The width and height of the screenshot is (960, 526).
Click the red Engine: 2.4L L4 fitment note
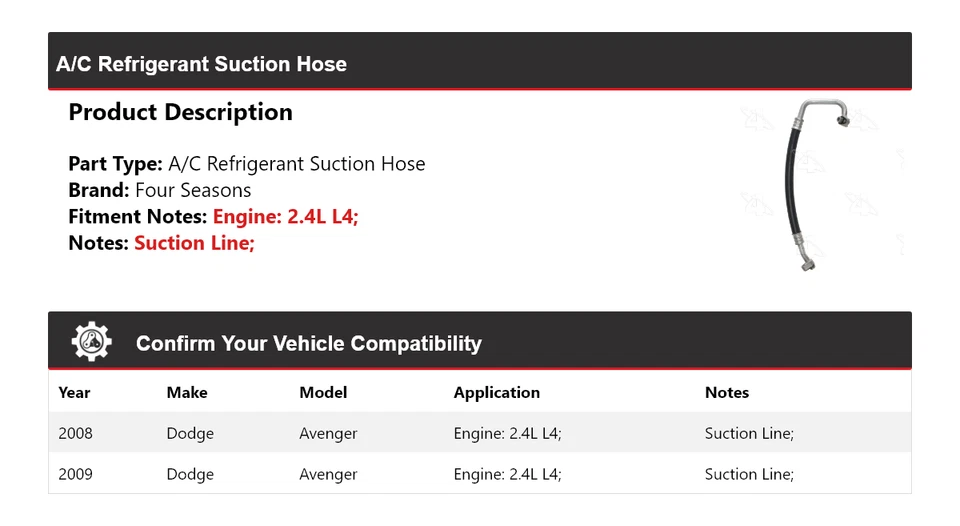coord(285,216)
